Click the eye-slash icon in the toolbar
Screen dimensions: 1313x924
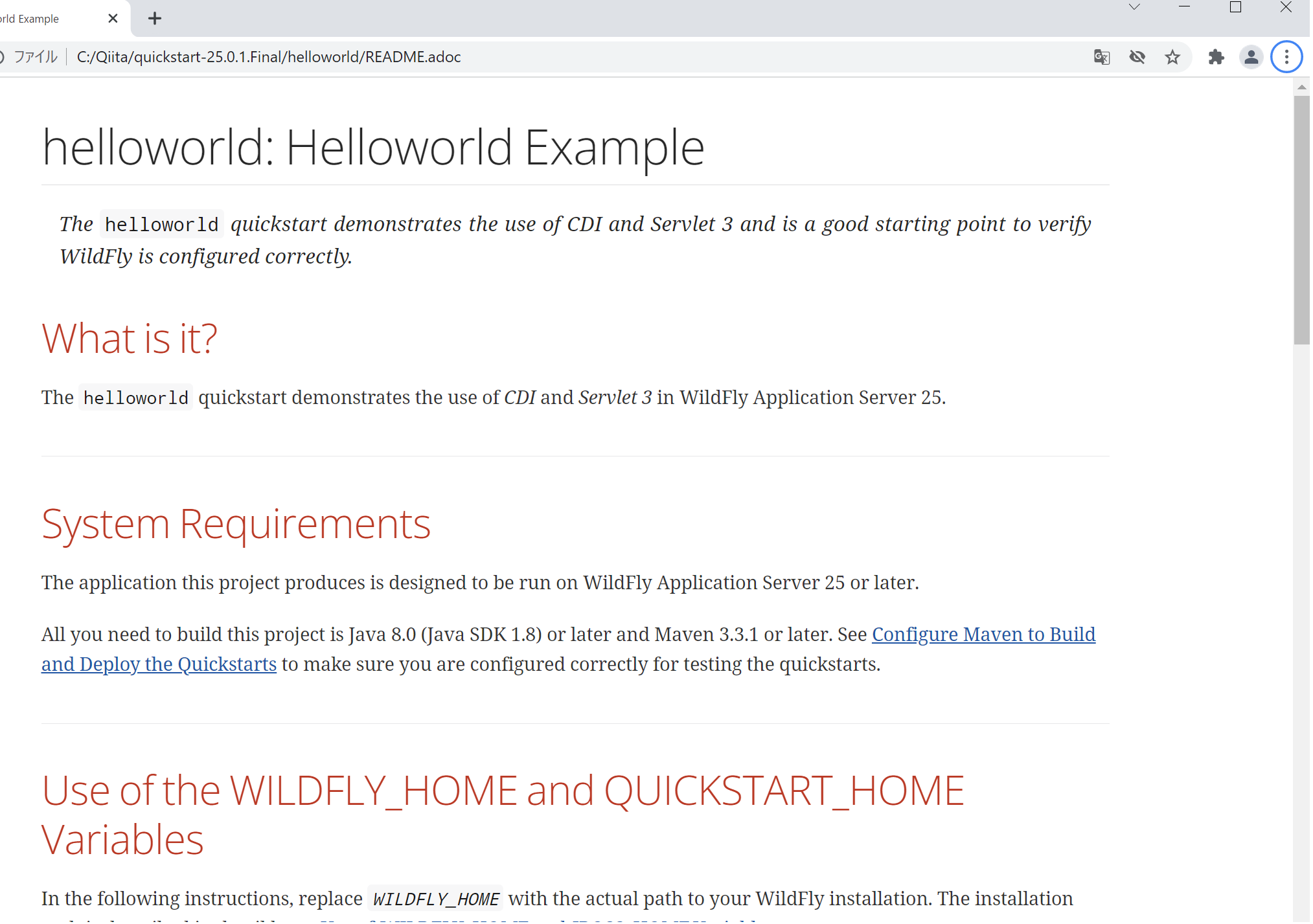[1137, 57]
